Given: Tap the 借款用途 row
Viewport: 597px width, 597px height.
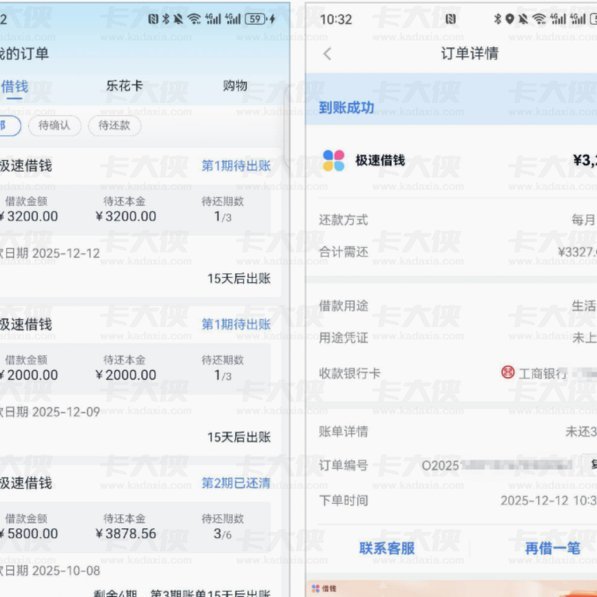Looking at the screenshot, I should (458, 305).
